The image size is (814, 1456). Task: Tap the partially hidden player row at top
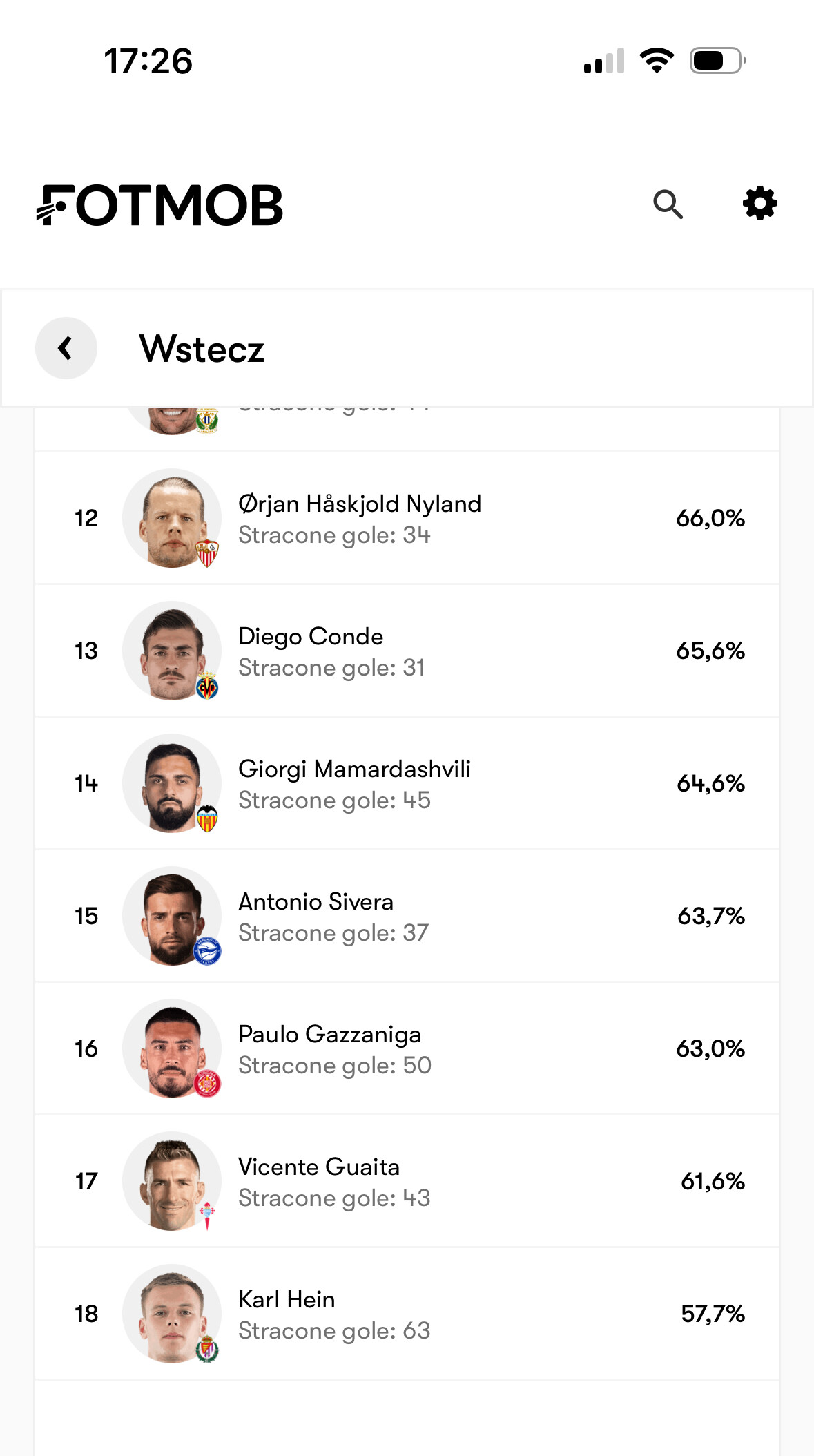coord(407,429)
